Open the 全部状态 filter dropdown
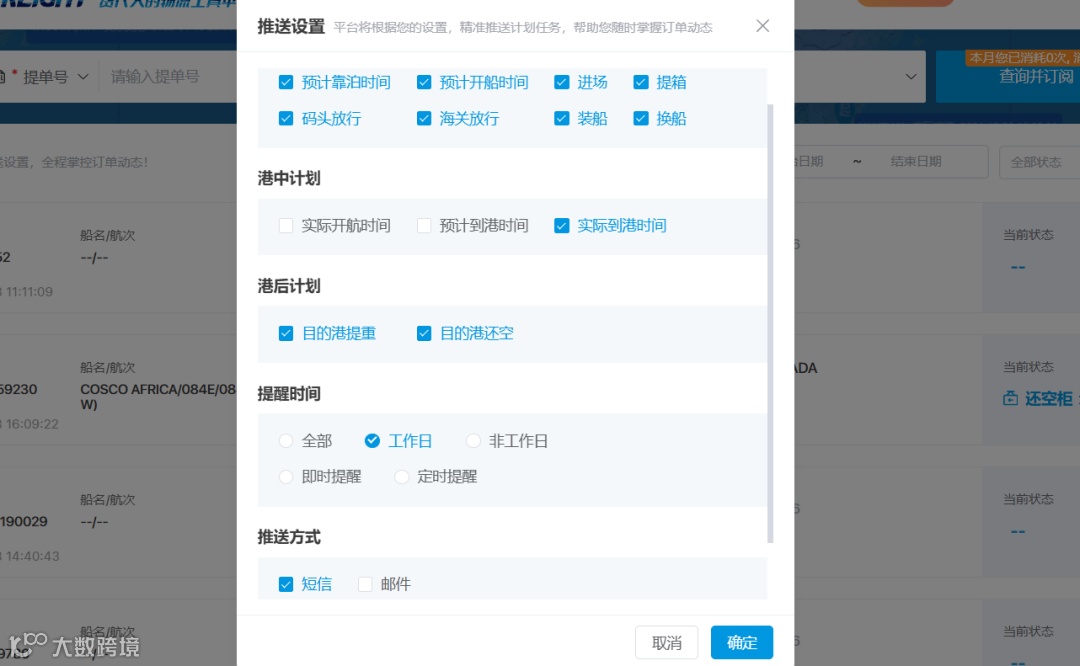The height and width of the screenshot is (666, 1080). coord(1038,161)
